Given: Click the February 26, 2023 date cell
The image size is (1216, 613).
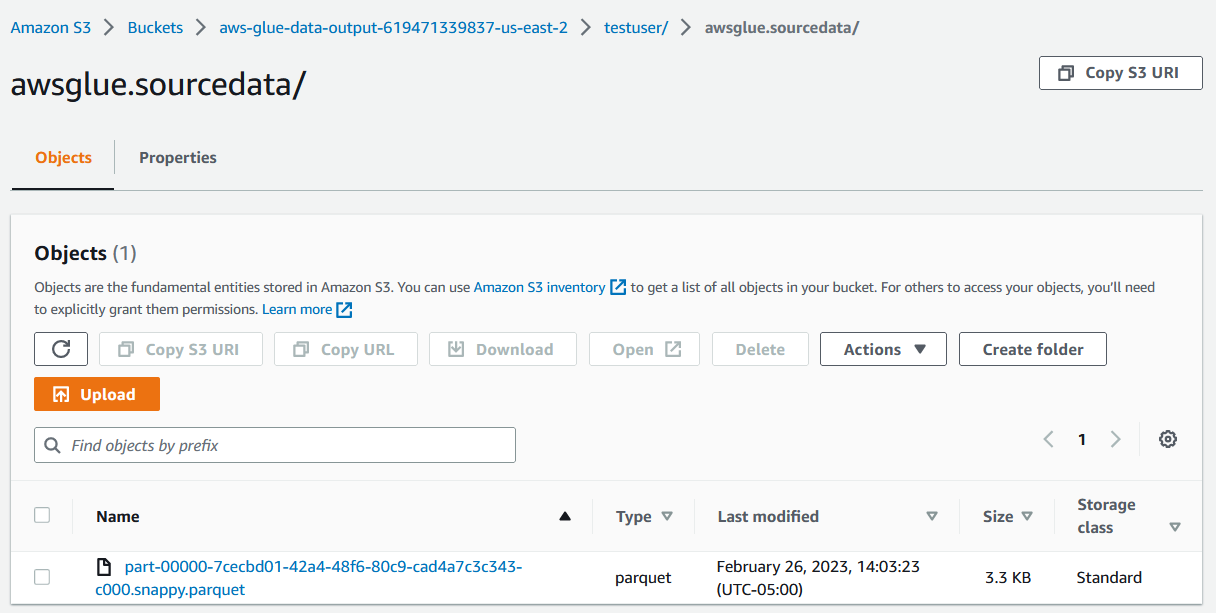Looking at the screenshot, I should pos(818,578).
